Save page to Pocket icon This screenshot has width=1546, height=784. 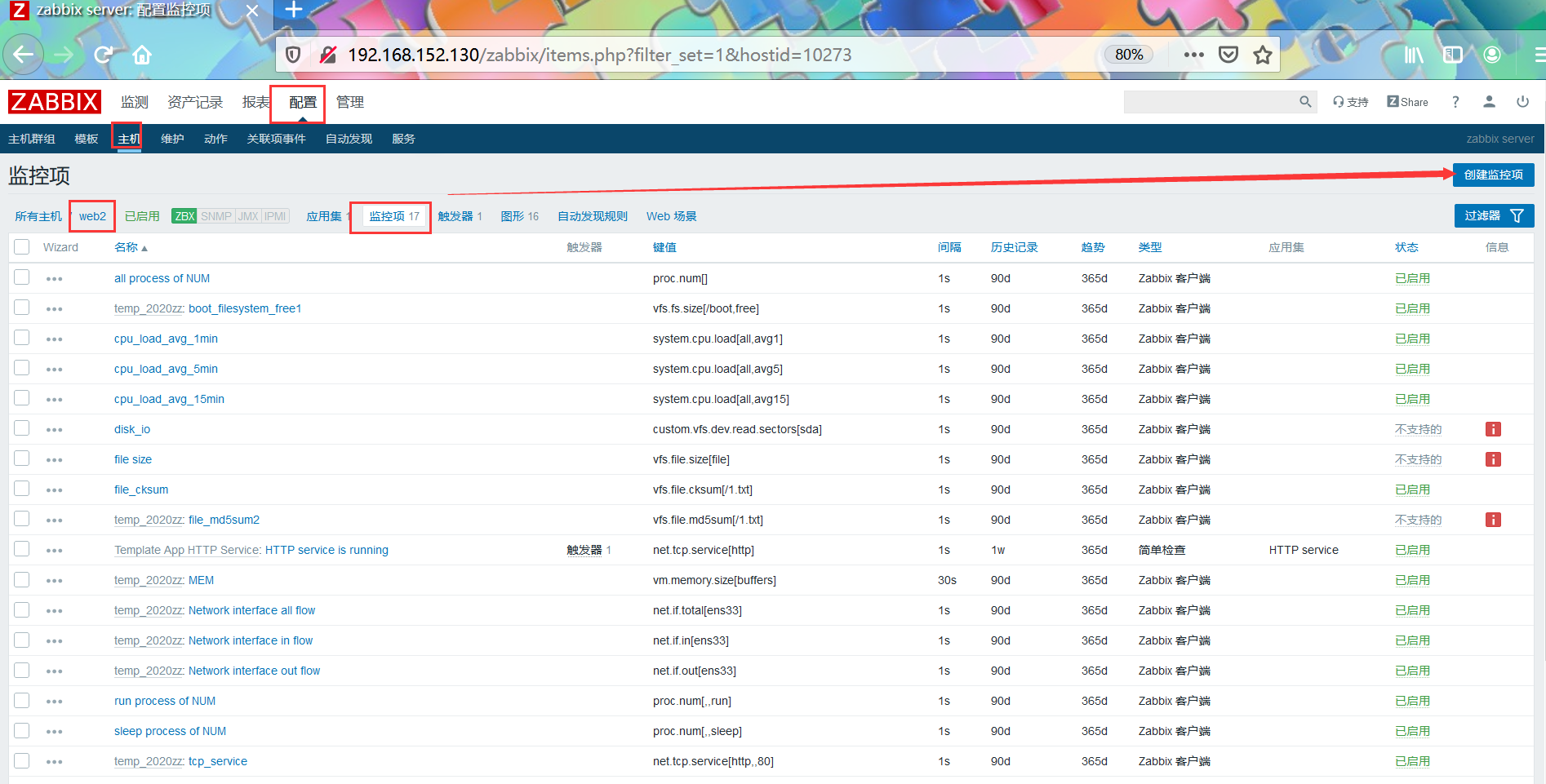1228,55
